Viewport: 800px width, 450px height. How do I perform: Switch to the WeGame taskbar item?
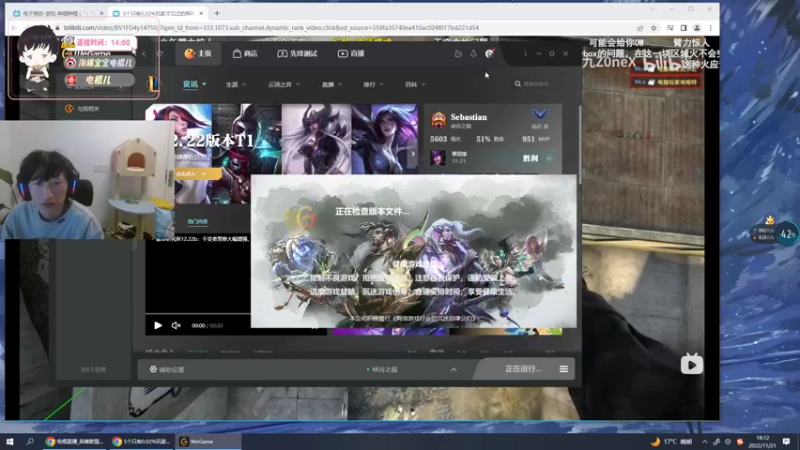tap(208, 441)
